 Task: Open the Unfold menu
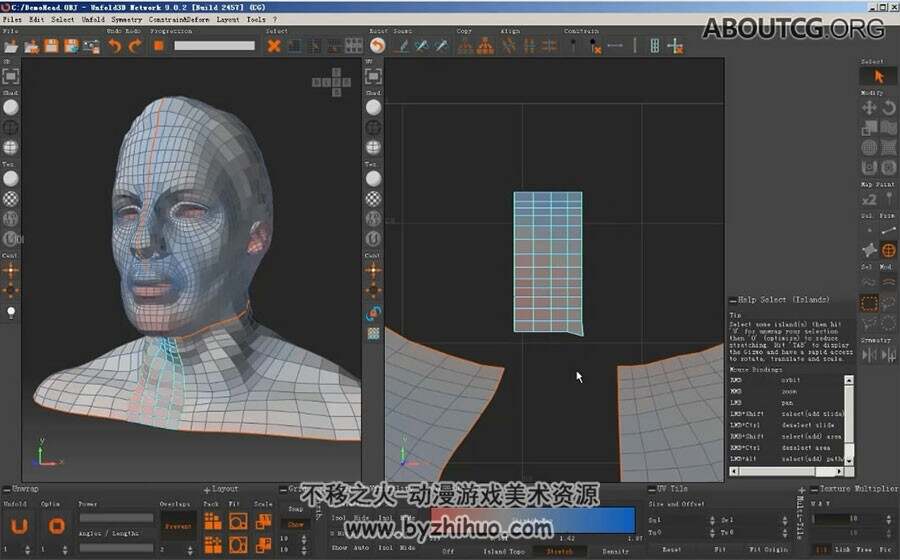point(93,19)
